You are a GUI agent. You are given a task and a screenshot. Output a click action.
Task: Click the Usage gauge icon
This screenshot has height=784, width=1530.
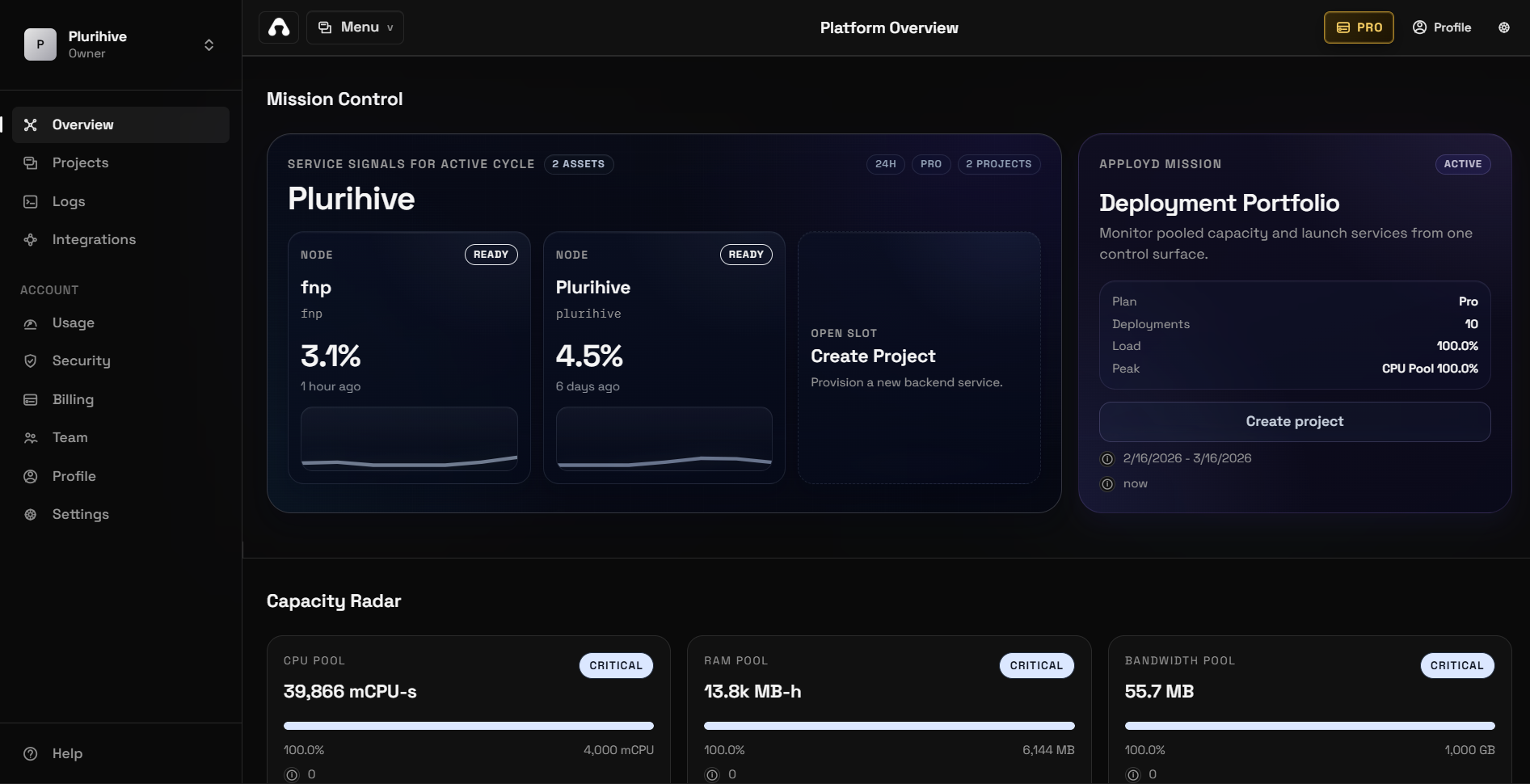[31, 323]
